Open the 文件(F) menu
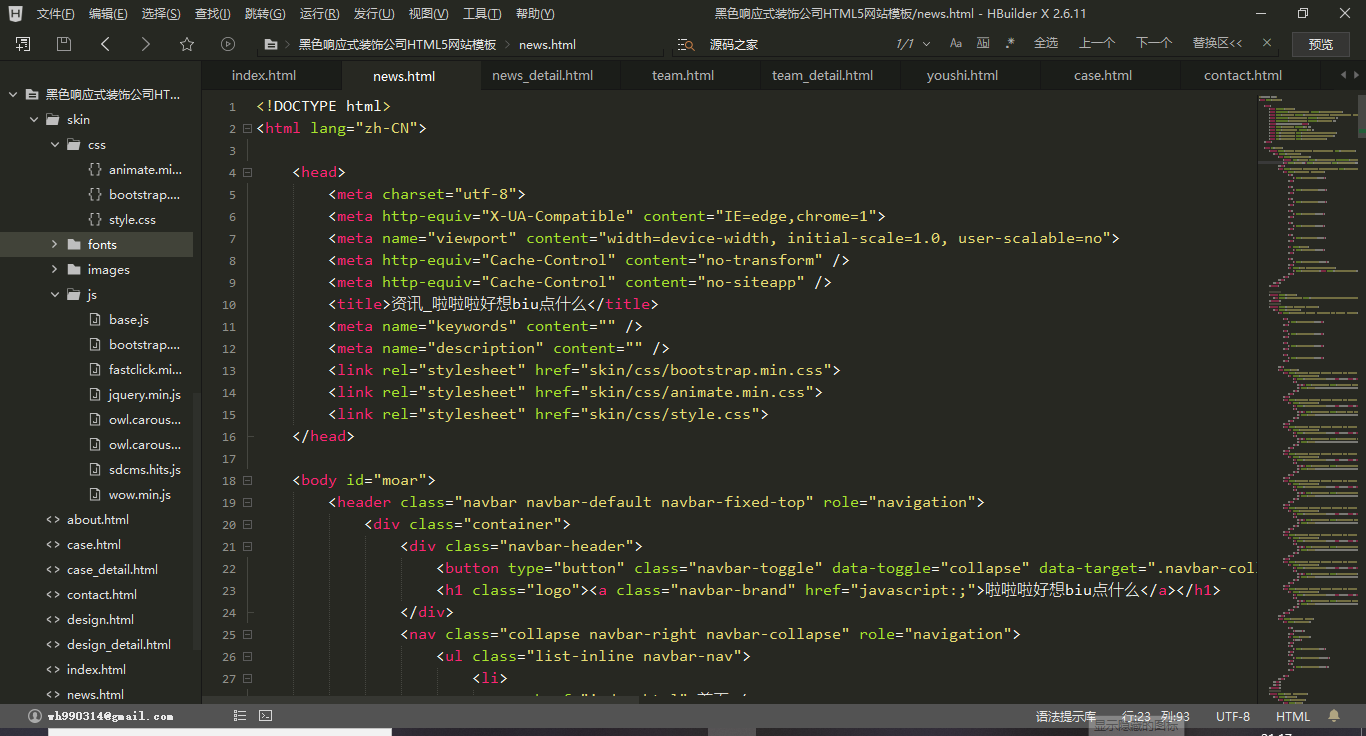The height and width of the screenshot is (736, 1366). coord(56,14)
